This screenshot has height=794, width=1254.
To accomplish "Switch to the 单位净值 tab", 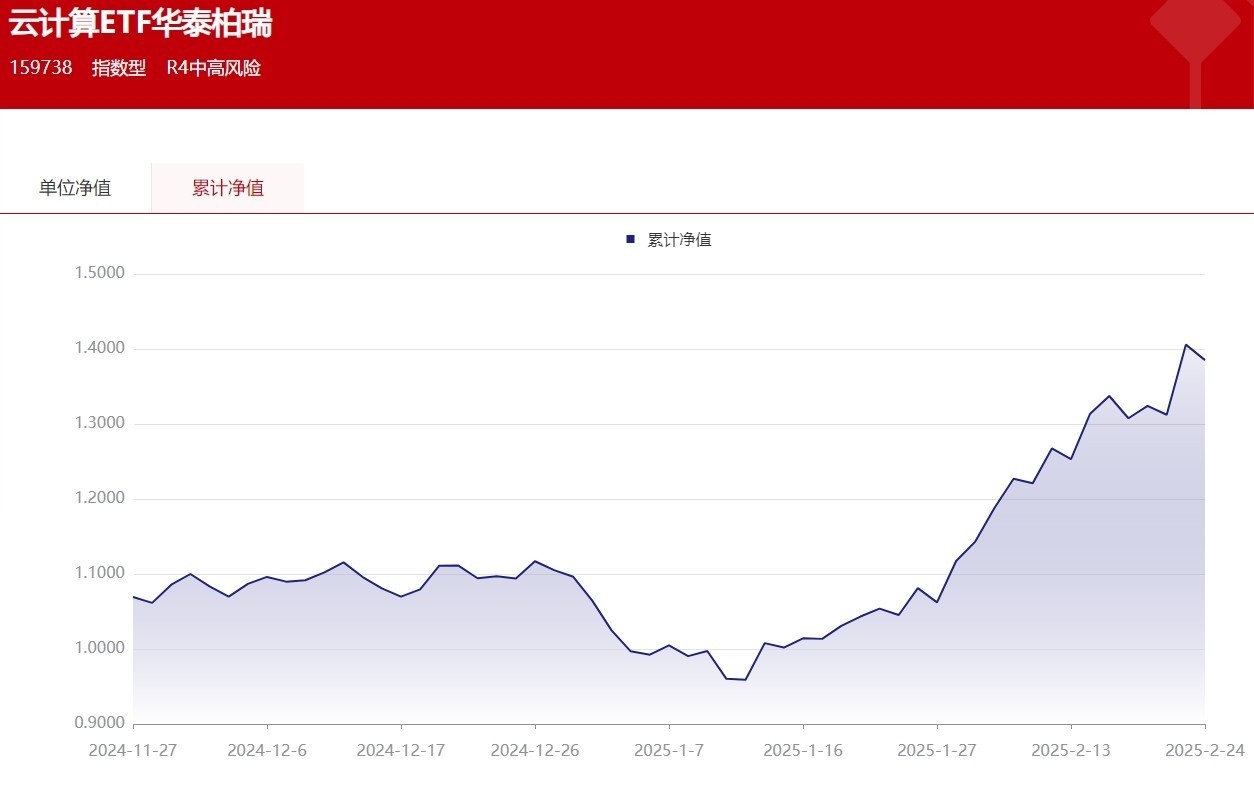I will pyautogui.click(x=75, y=187).
